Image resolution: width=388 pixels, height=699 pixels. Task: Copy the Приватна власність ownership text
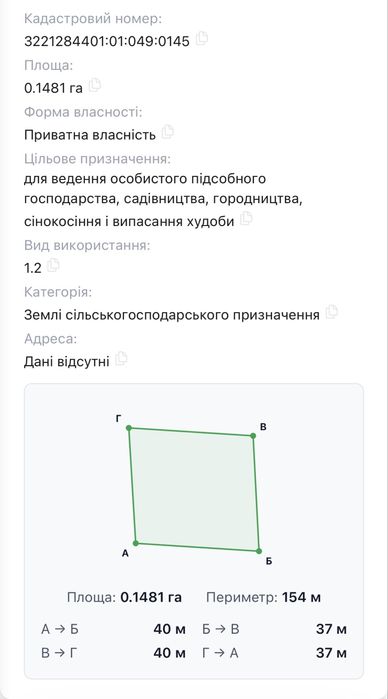(168, 132)
